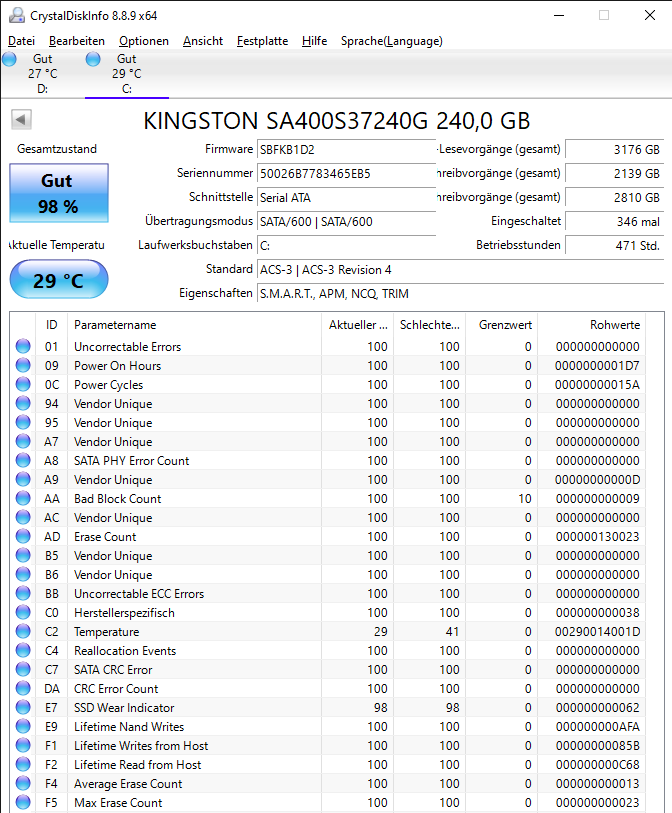Click raw value 000000000AFA

[598, 727]
